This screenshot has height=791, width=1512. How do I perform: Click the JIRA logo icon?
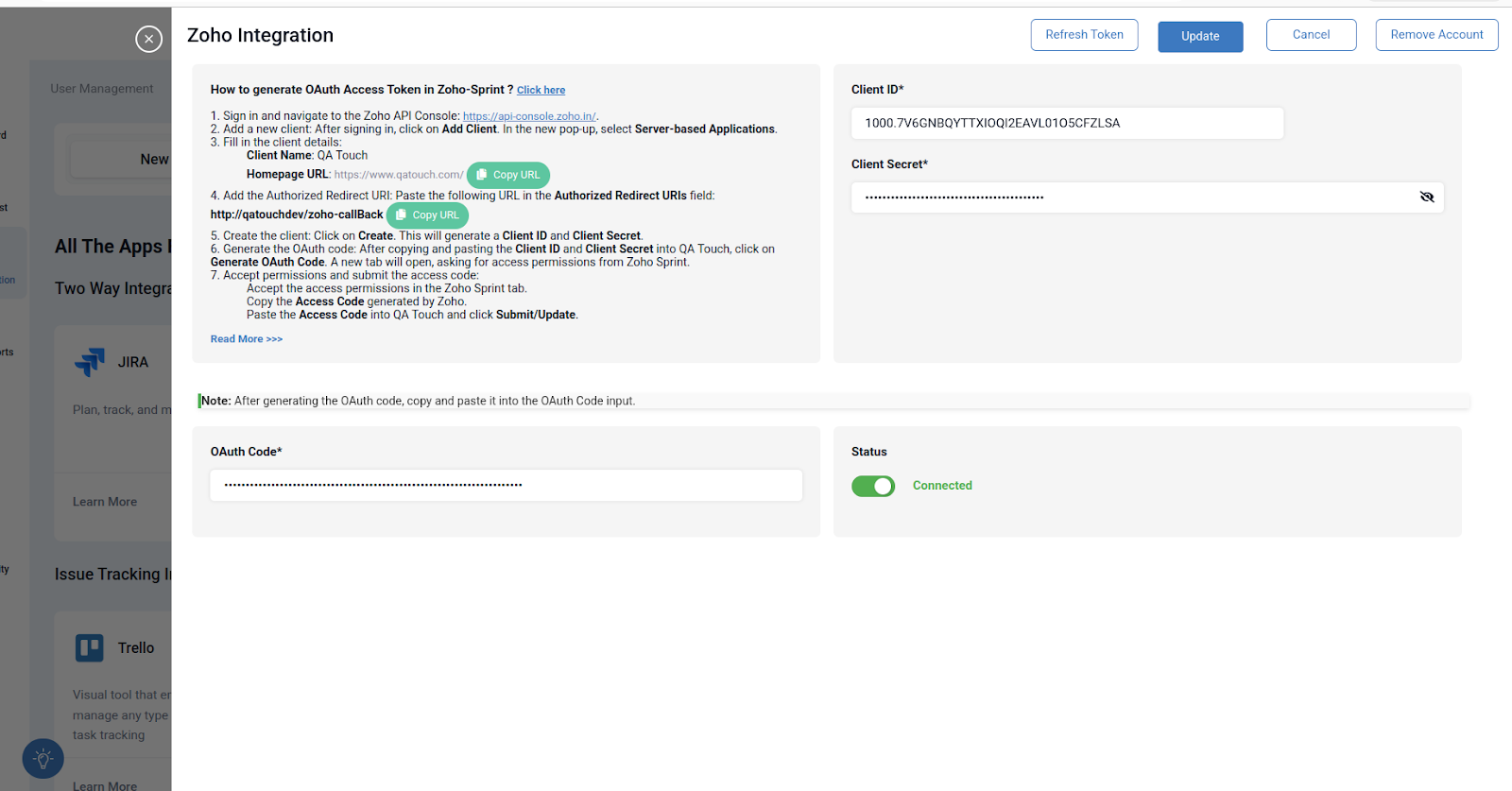coord(91,362)
